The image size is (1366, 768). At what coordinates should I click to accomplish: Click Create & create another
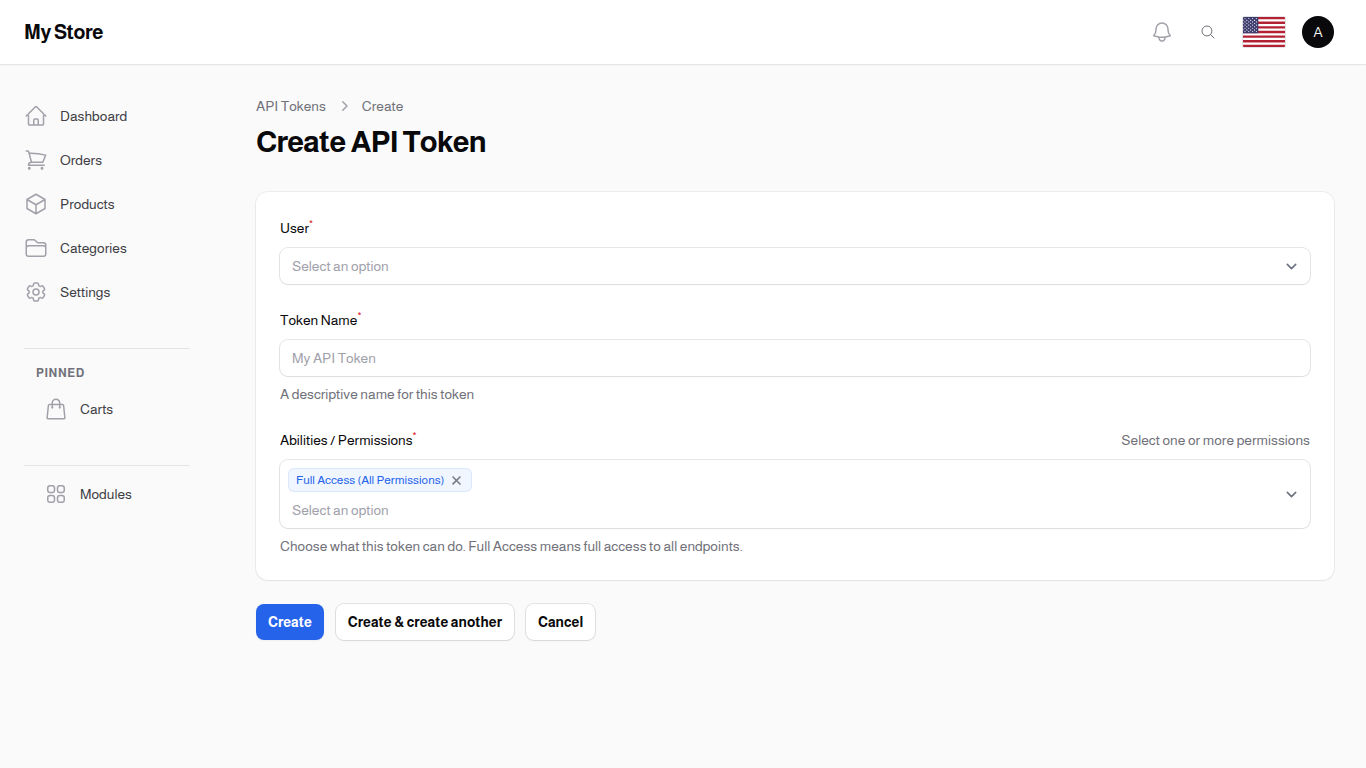(x=424, y=622)
